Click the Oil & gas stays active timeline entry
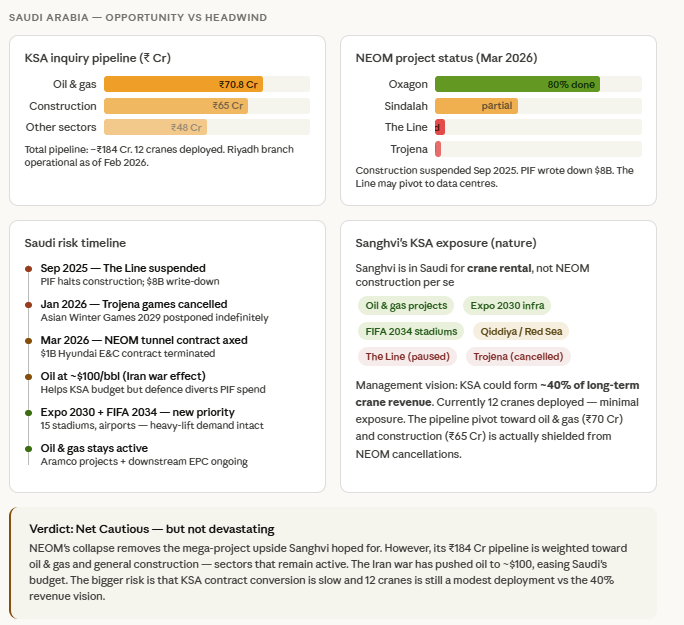 click(x=144, y=454)
